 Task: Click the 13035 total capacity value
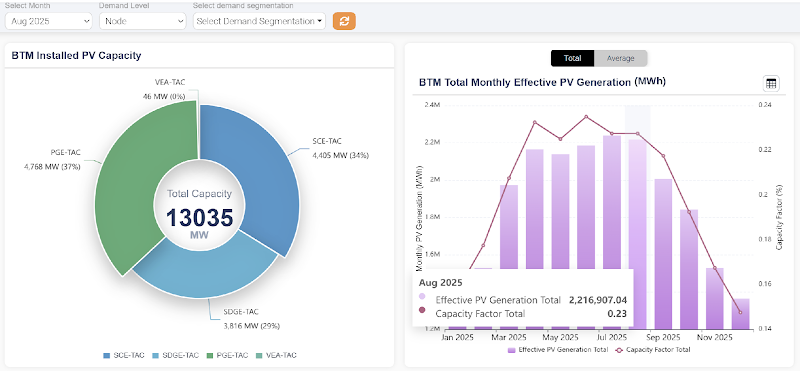199,218
